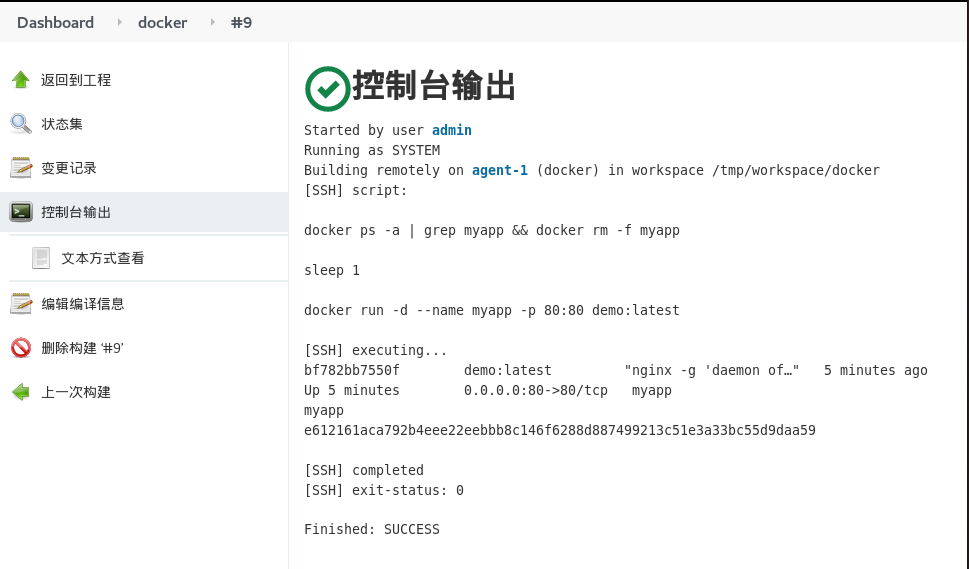Click the 'docker ps -a | grep myapp' command line
Viewport: 969px width, 569px height.
(x=492, y=230)
